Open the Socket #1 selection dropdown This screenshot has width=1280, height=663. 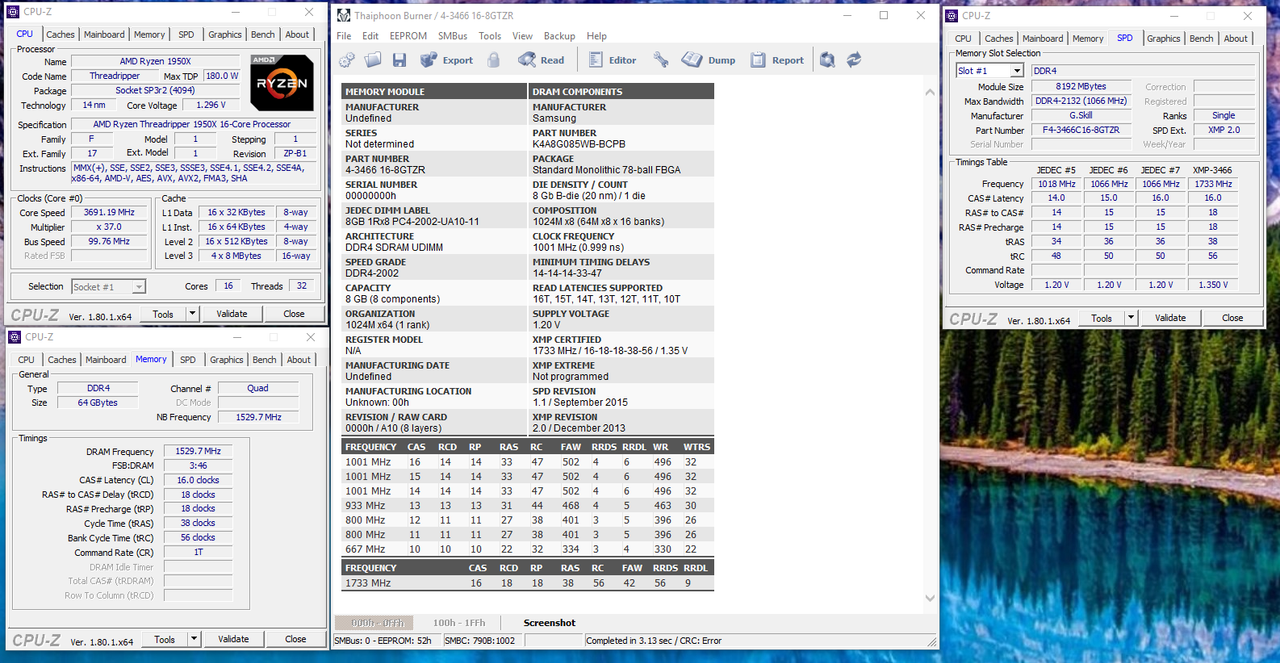pos(109,287)
